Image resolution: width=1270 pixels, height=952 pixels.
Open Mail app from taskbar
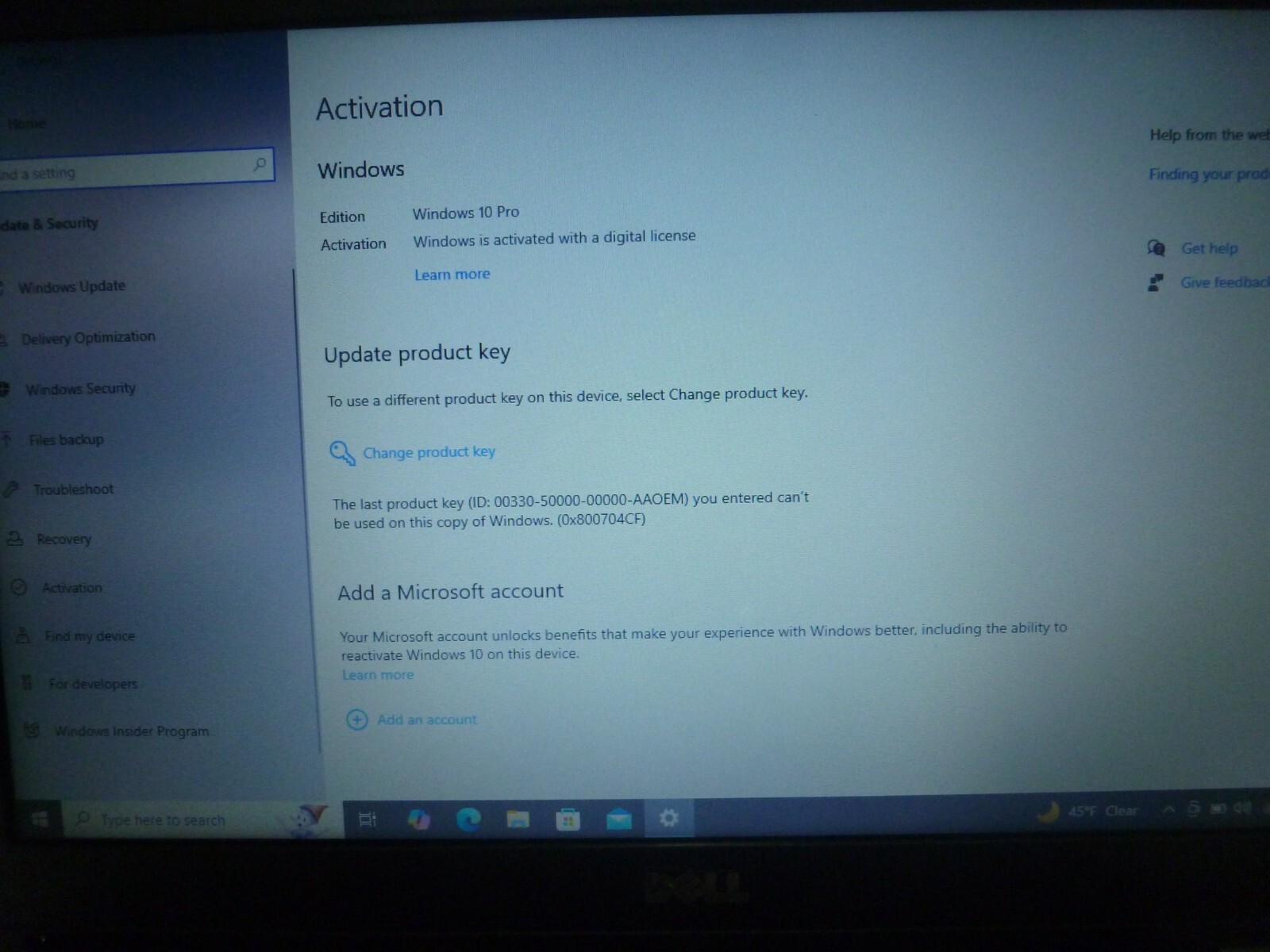pyautogui.click(x=618, y=819)
